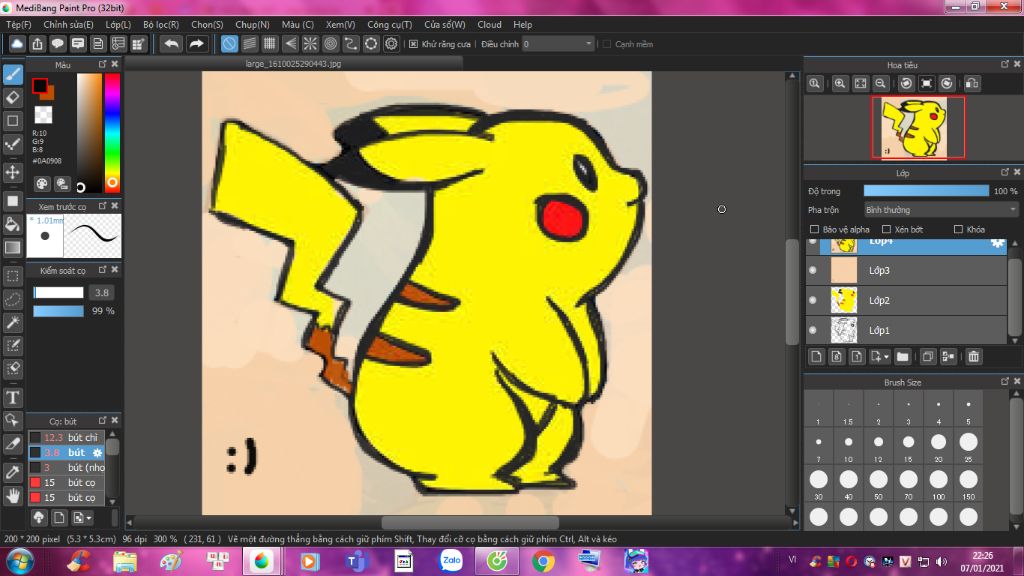This screenshot has width=1024, height=576.
Task: Select the Hand pan tool
Action: 13,496
